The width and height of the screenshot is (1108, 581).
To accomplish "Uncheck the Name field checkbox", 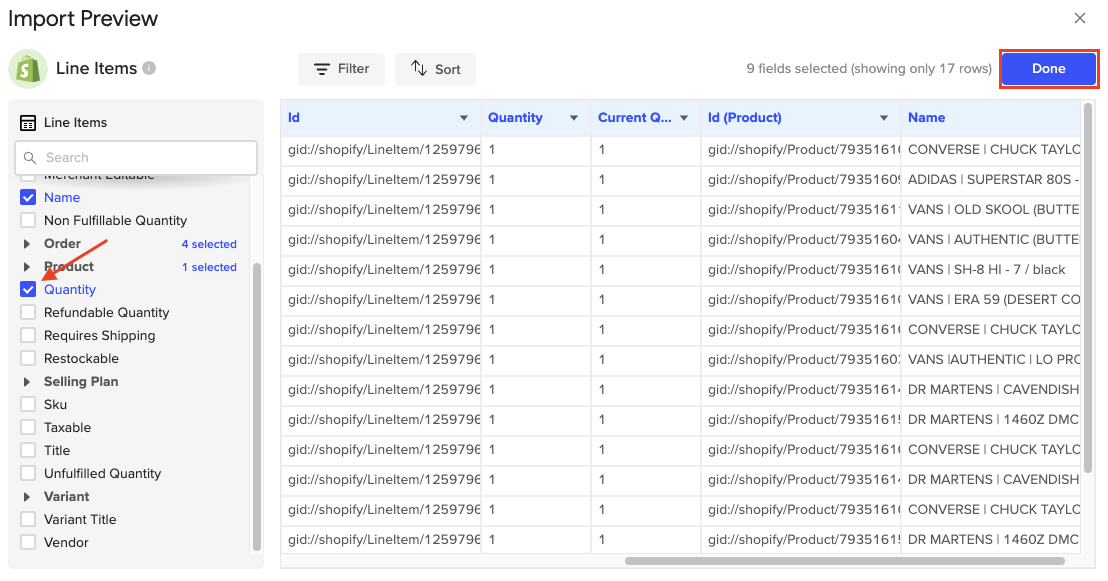I will click(28, 197).
